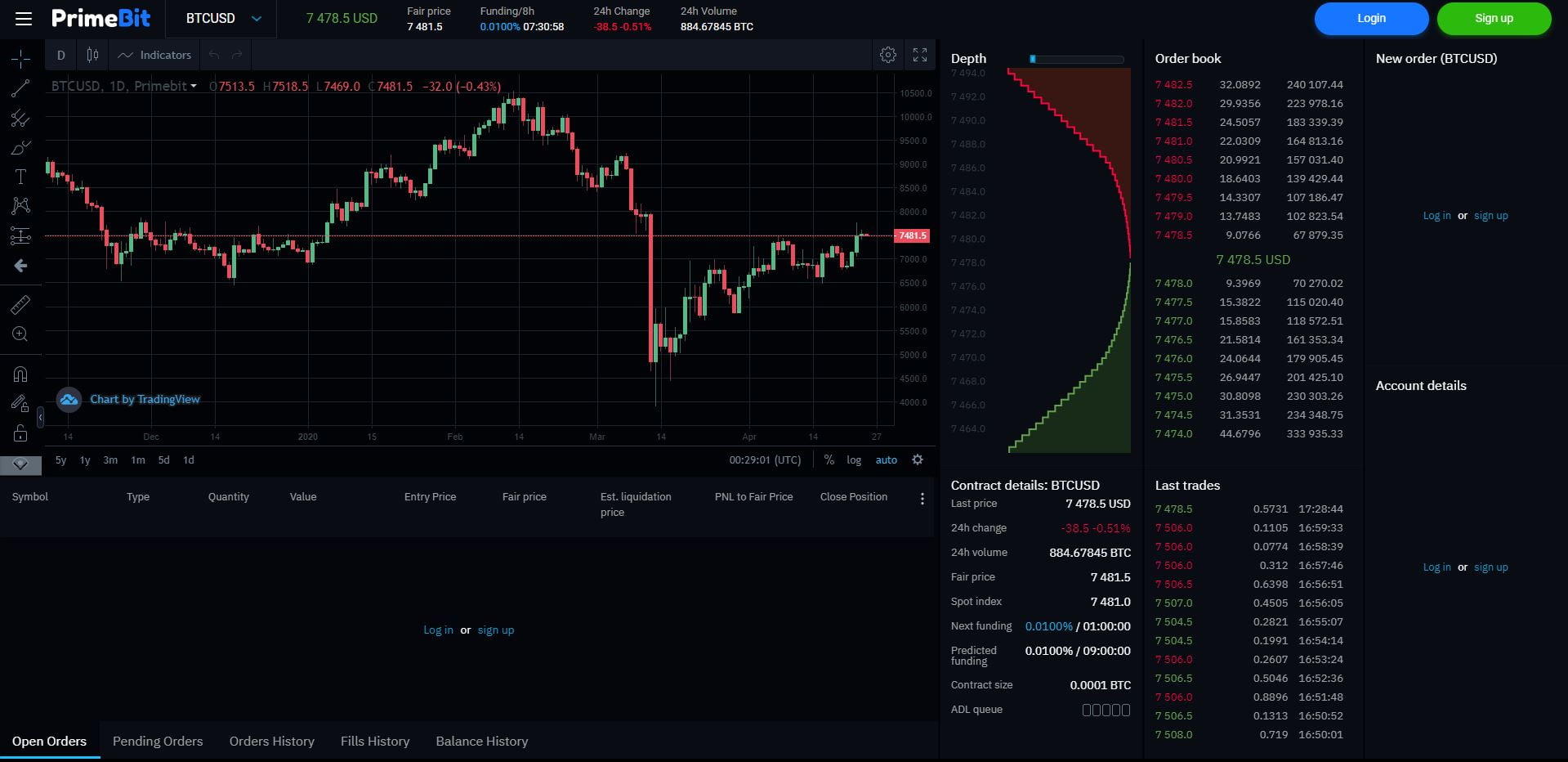Switch to the Fills History tab
The image size is (1568, 762).
[x=375, y=742]
